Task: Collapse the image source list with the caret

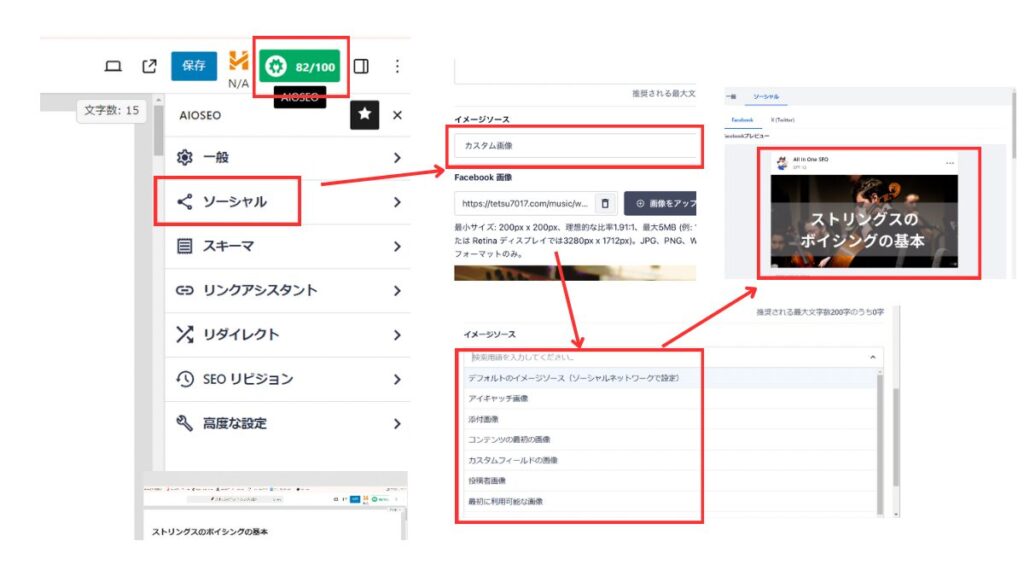Action: point(872,357)
